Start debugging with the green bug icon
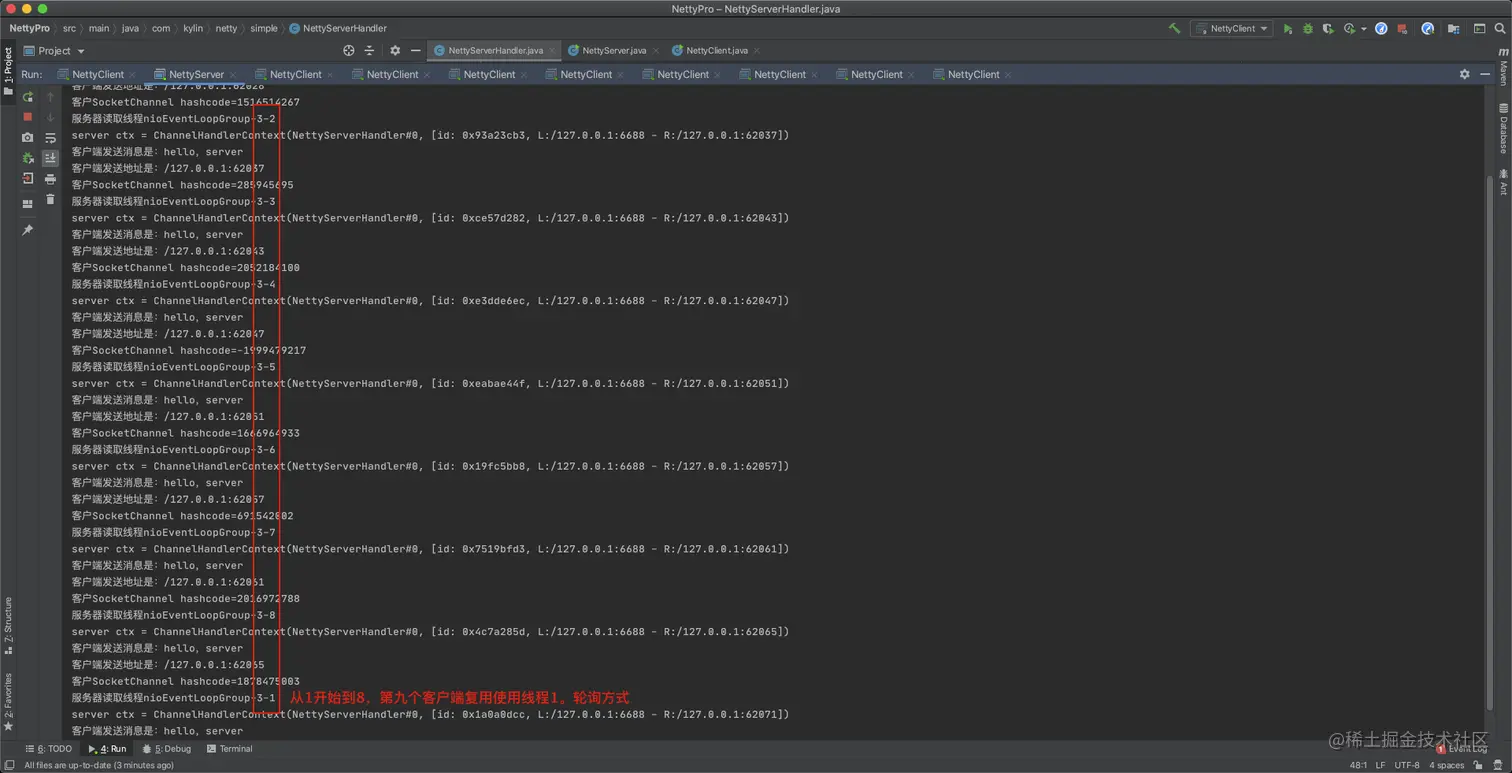Viewport: 1512px width, 773px height. click(1307, 29)
